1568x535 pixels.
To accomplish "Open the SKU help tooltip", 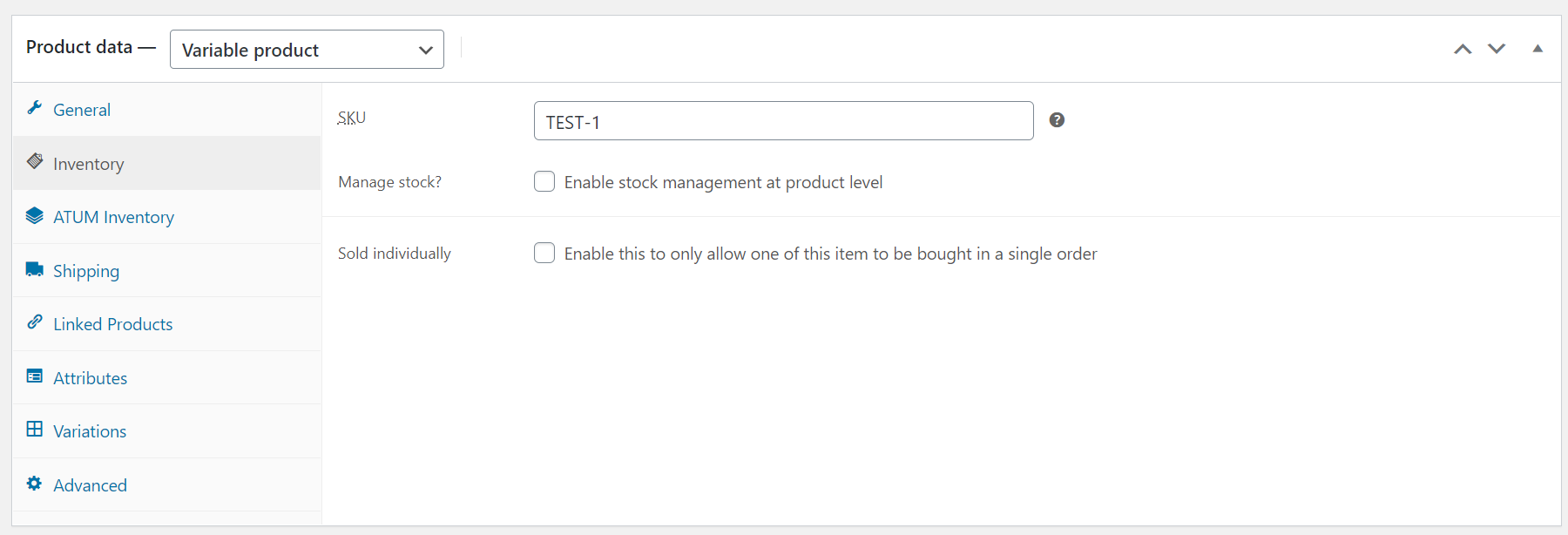I will click(x=1057, y=119).
